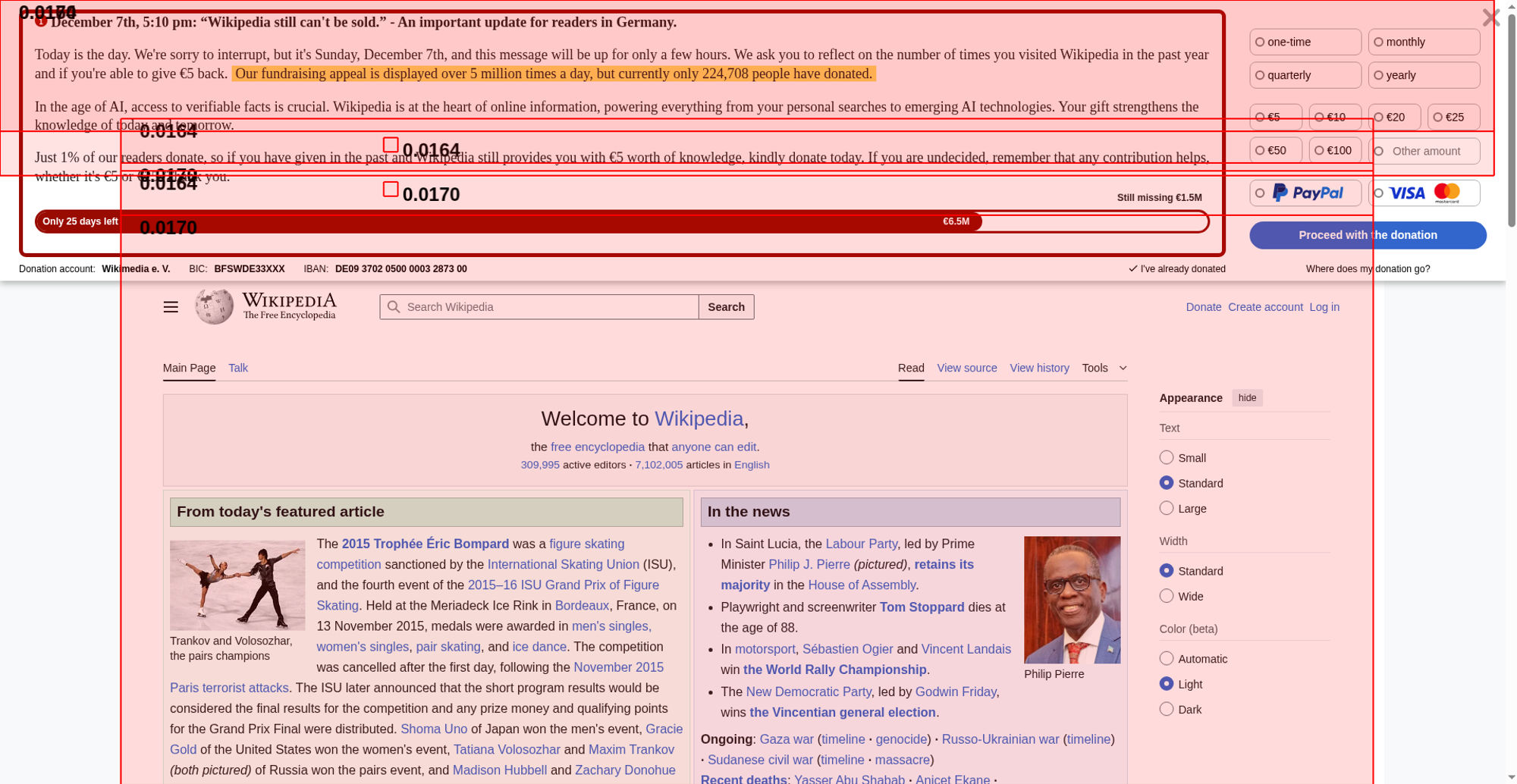Expand the Tools dropdown menu
This screenshot has height=784, width=1517.
1104,368
